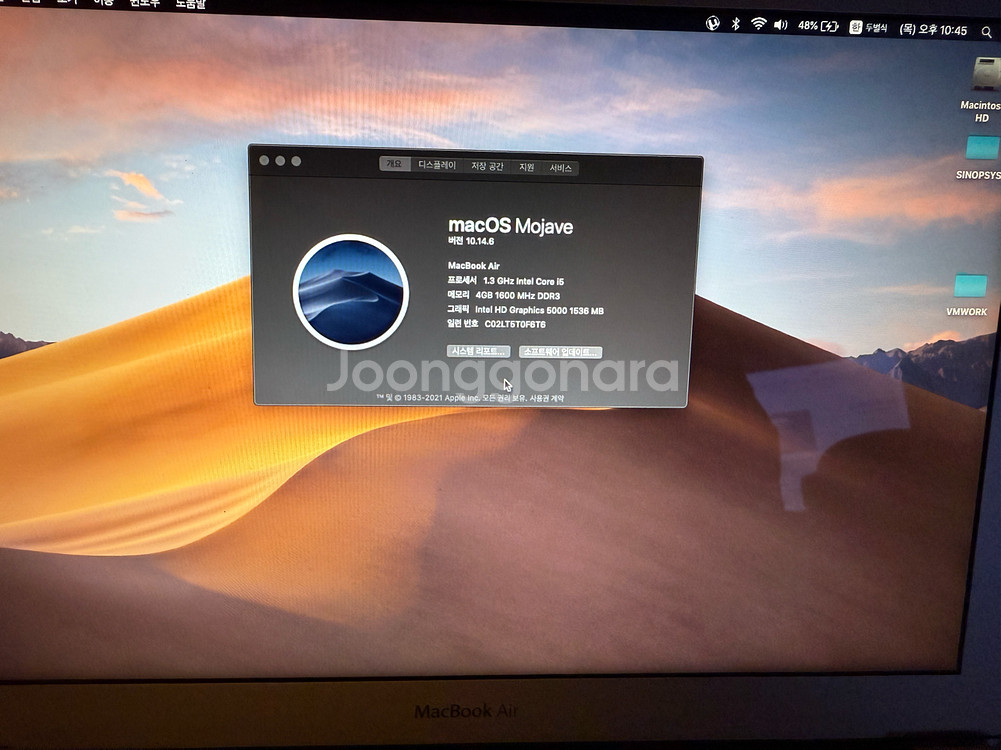Viewport: 1001px width, 750px height.
Task: Click the 소프트웨어 업데이트 button
Action: click(x=560, y=352)
